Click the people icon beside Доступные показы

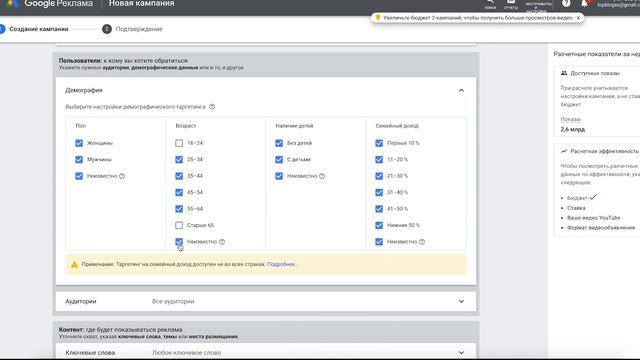coord(564,73)
